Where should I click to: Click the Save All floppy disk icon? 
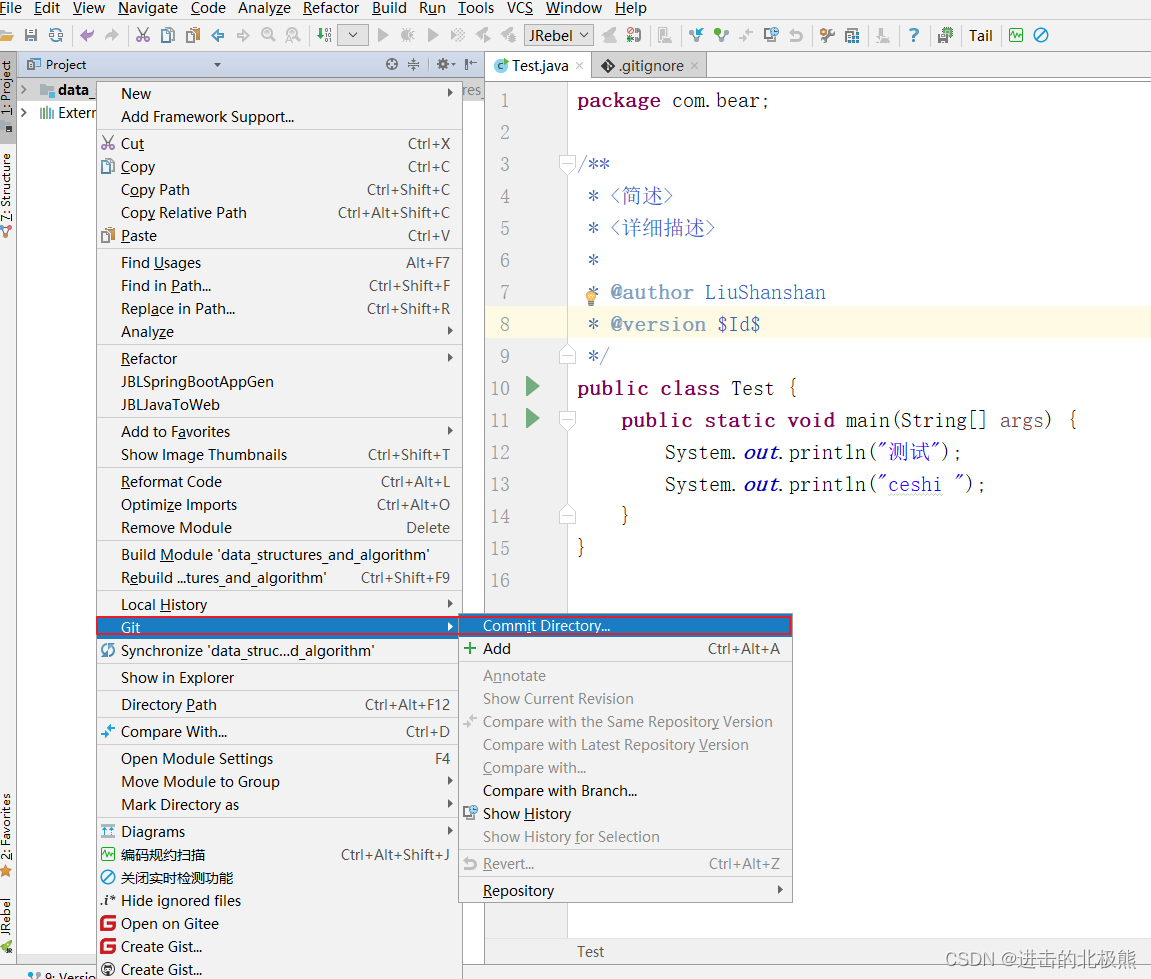coord(31,35)
